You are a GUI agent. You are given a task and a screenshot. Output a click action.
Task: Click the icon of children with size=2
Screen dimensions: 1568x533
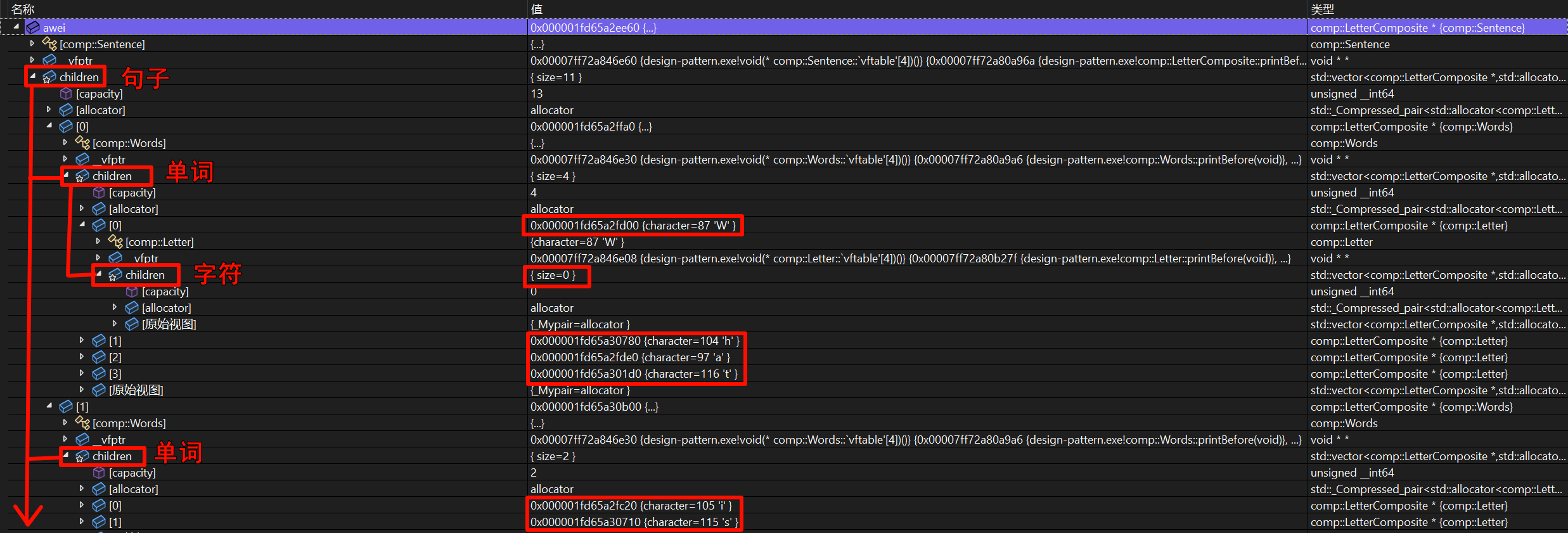point(82,456)
